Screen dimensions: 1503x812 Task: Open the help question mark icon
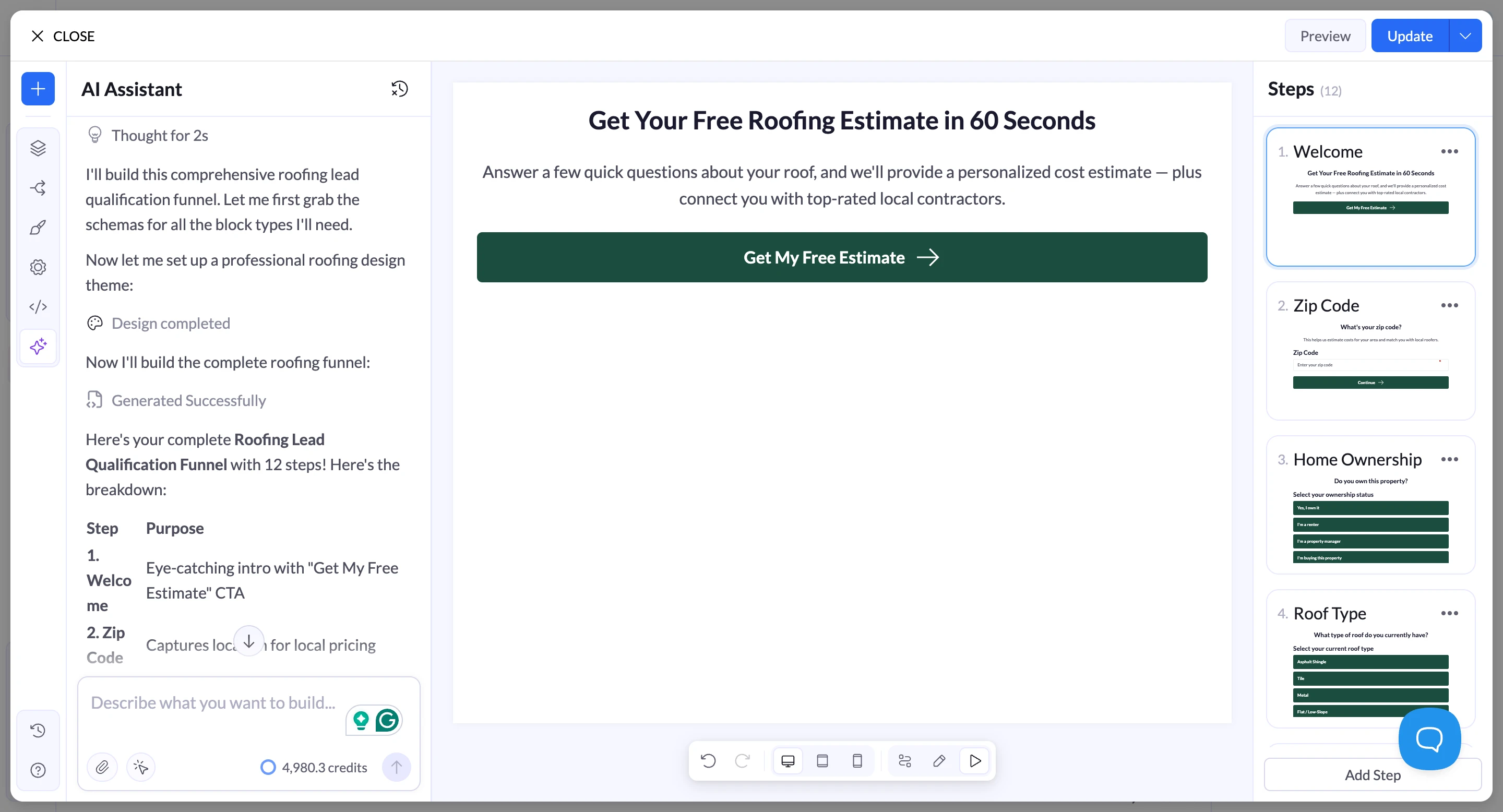[x=38, y=770]
